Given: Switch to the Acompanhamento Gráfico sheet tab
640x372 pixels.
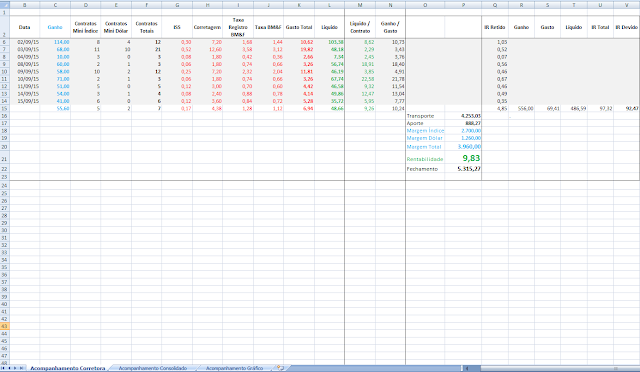Looking at the screenshot, I should [x=234, y=368].
